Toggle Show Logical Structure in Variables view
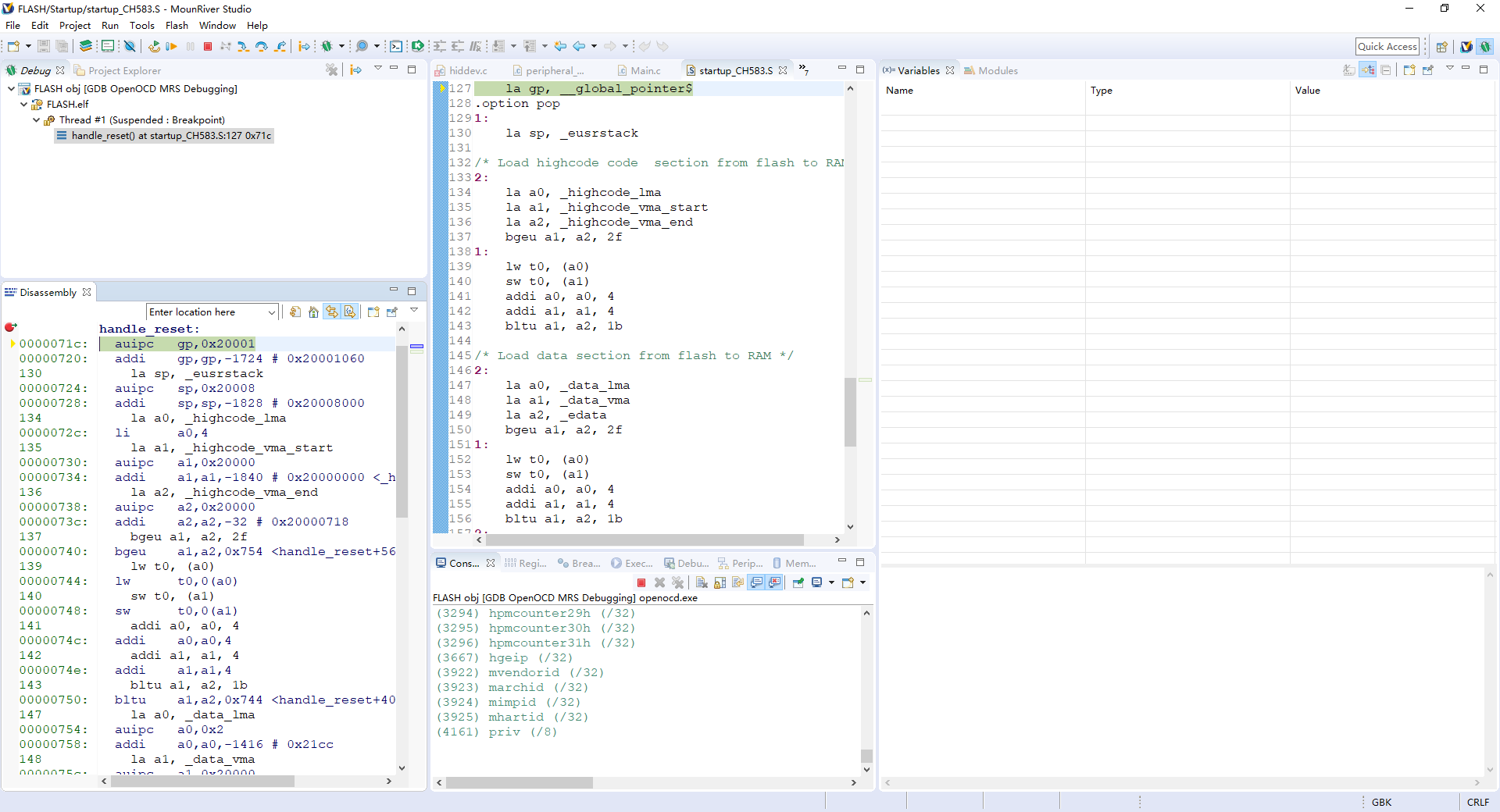 click(1368, 70)
